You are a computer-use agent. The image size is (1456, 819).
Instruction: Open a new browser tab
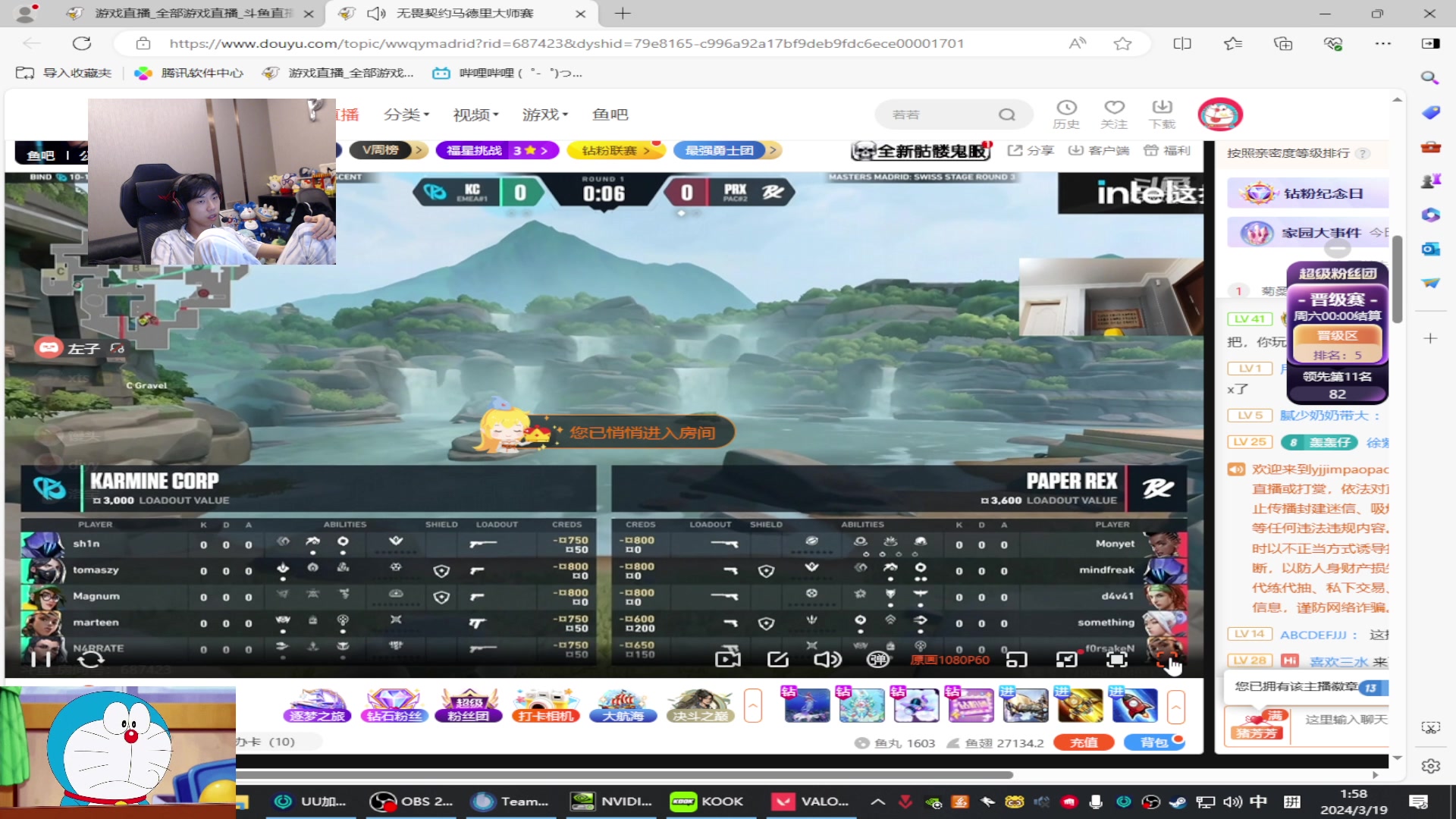(x=623, y=14)
